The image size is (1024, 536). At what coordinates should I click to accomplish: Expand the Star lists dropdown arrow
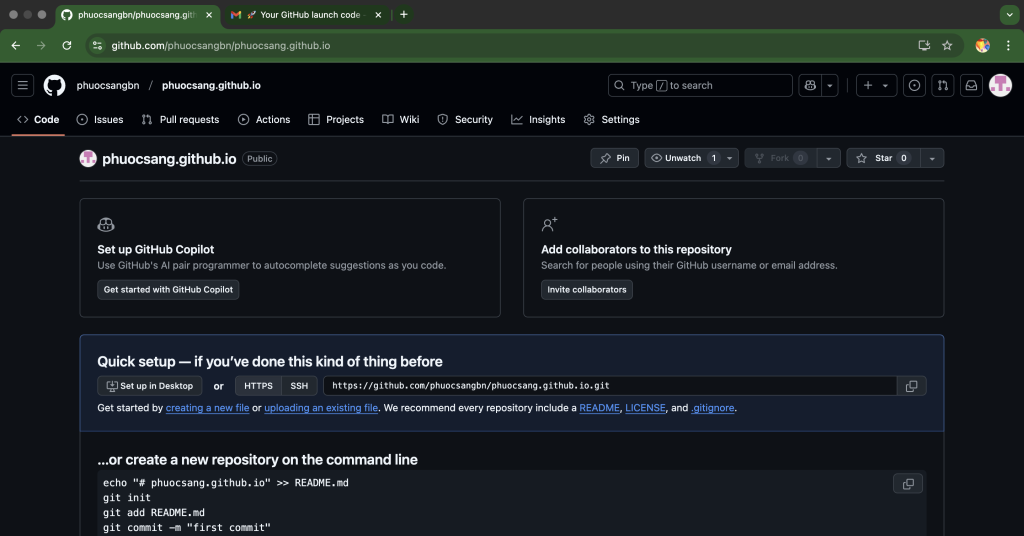click(x=931, y=158)
